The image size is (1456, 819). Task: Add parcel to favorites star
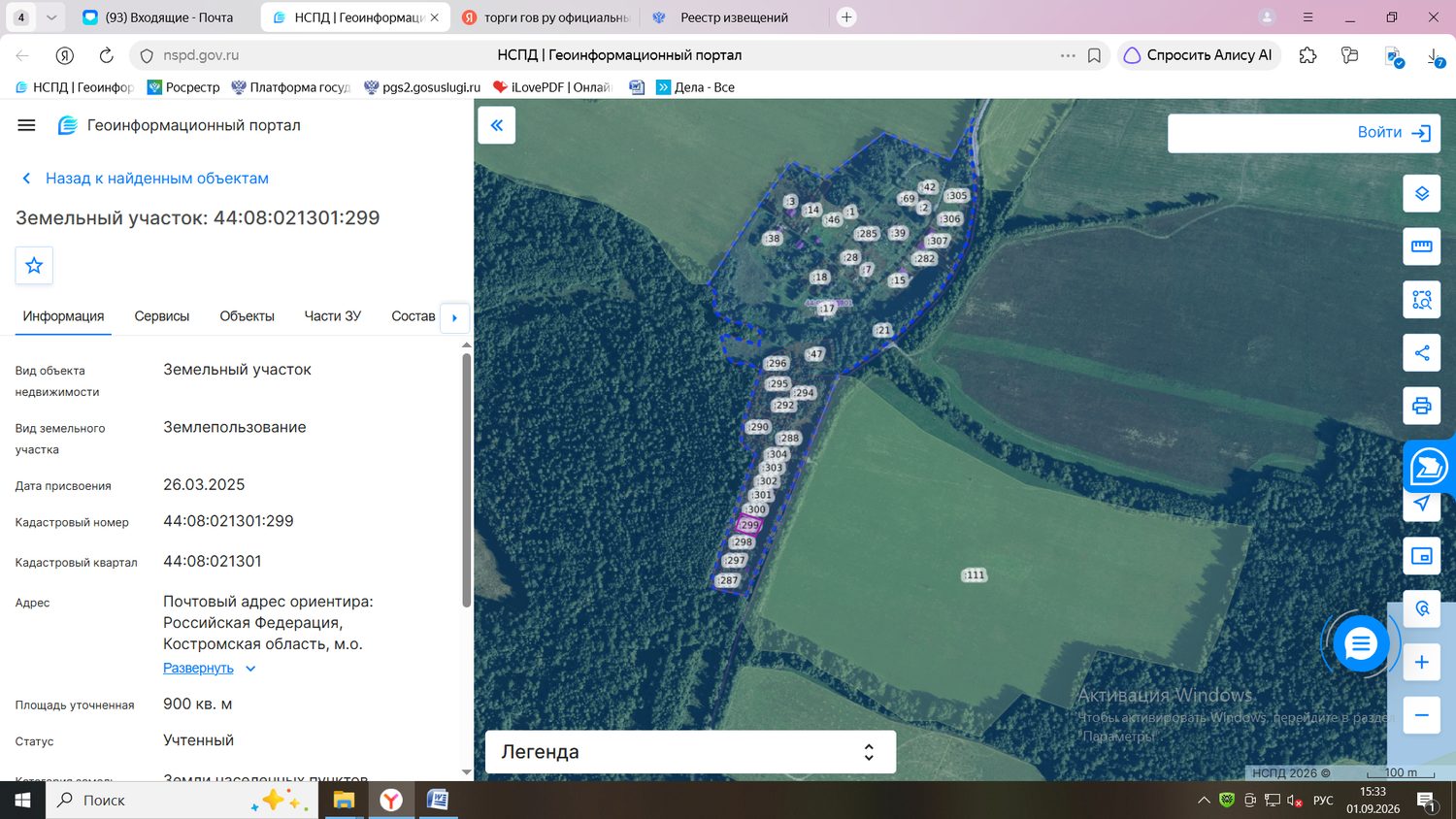[34, 265]
